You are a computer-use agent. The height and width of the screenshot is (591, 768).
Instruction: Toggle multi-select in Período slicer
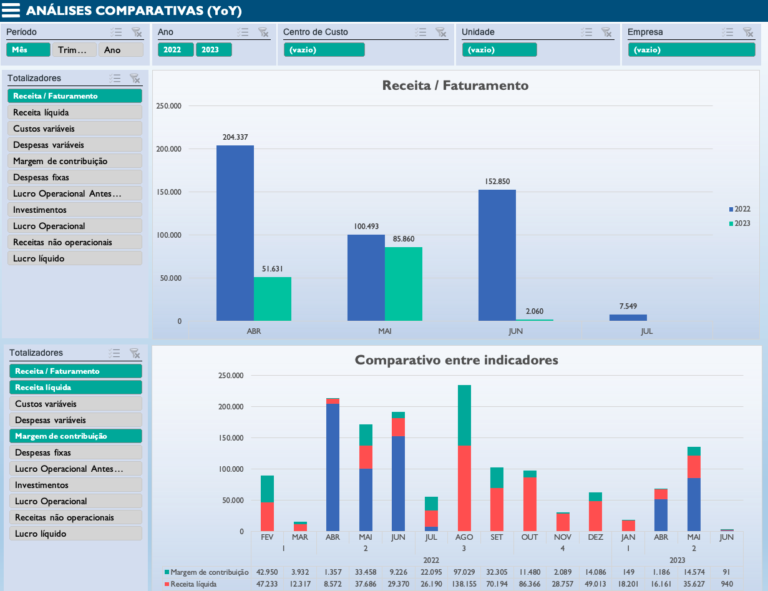point(117,32)
